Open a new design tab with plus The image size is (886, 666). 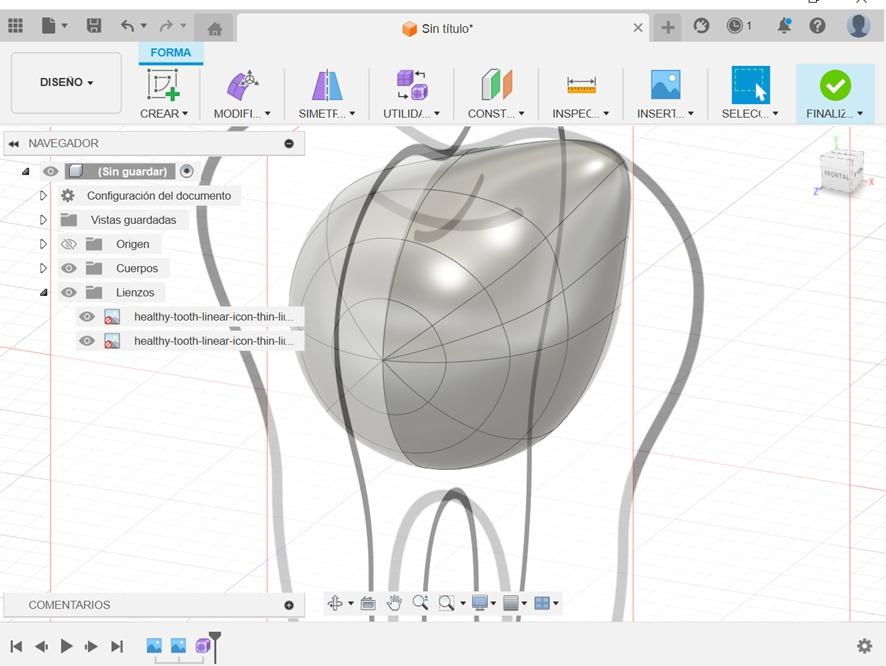pyautogui.click(x=667, y=27)
